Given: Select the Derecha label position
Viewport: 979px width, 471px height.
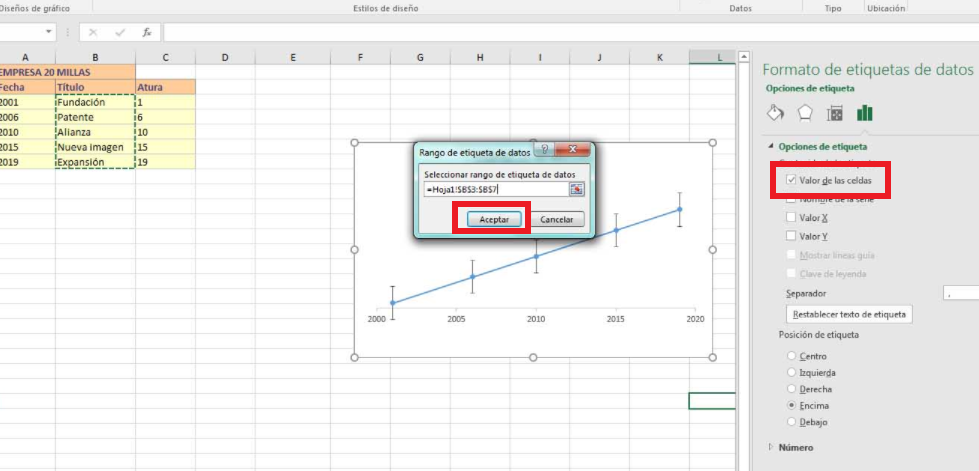Looking at the screenshot, I should (792, 389).
